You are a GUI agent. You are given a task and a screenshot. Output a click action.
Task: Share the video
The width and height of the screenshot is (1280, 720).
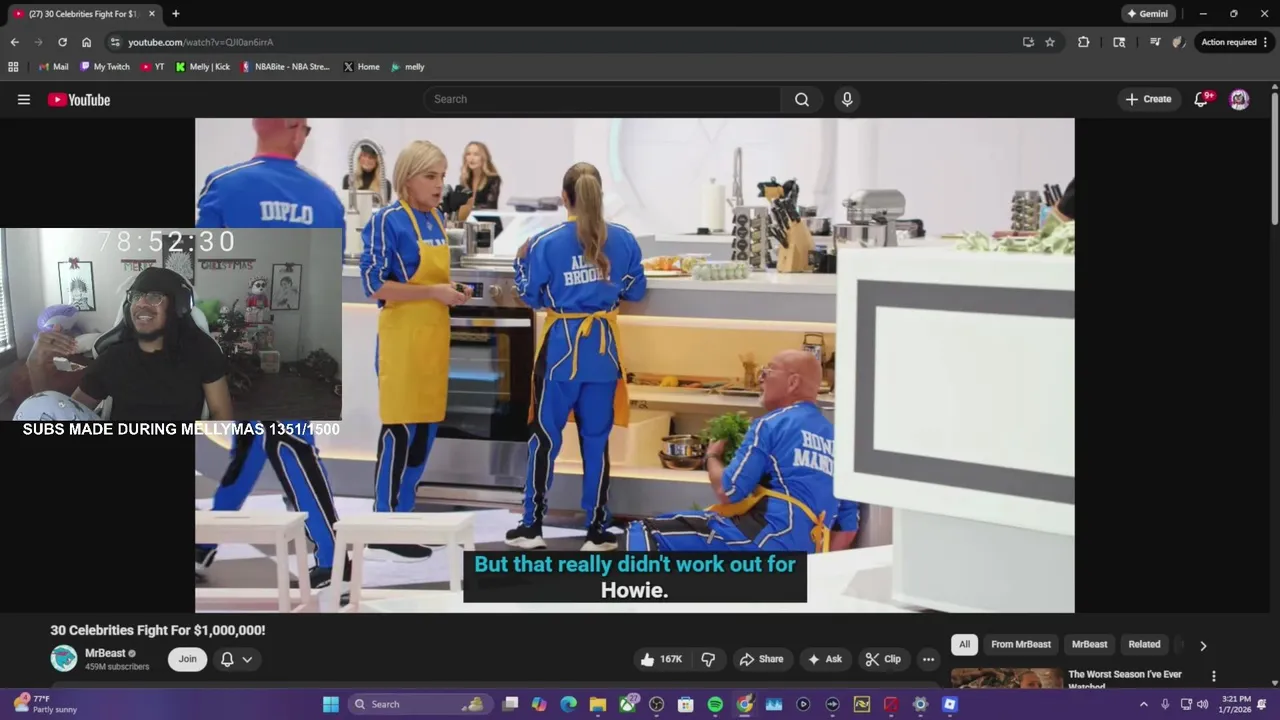tap(761, 659)
